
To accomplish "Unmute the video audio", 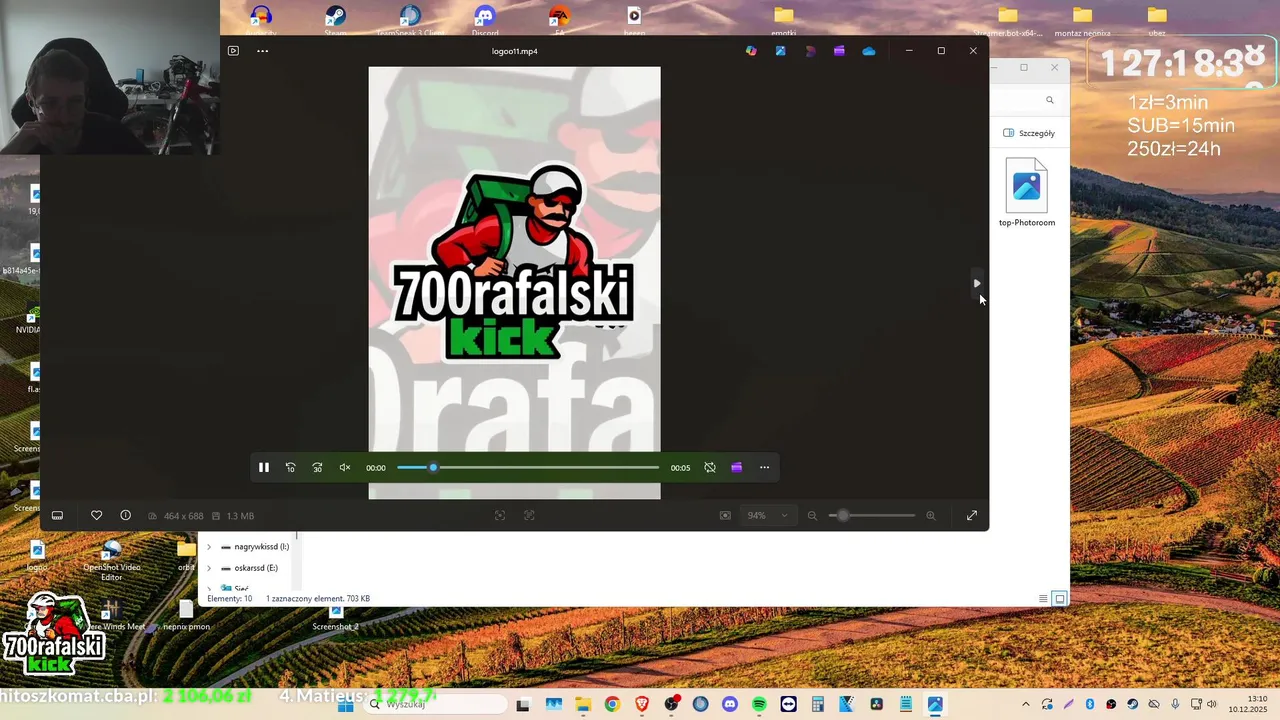I will pyautogui.click(x=345, y=467).
